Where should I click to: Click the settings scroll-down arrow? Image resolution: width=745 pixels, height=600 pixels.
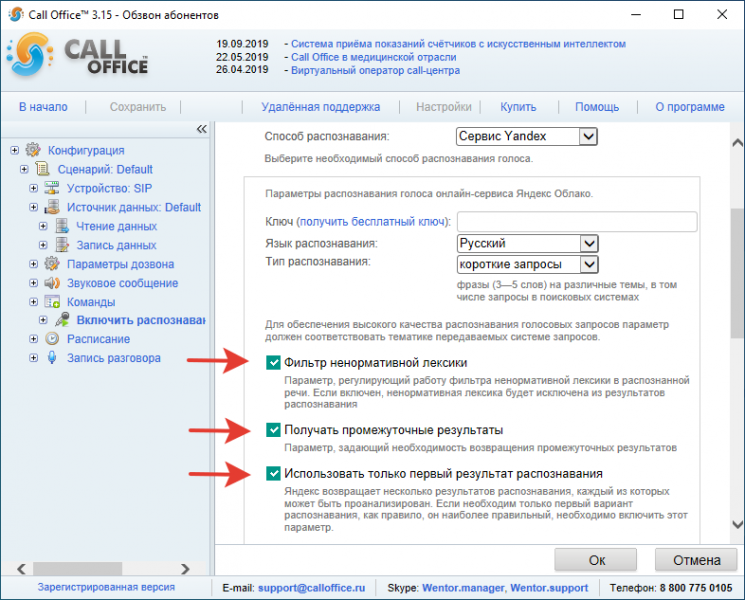click(x=737, y=524)
